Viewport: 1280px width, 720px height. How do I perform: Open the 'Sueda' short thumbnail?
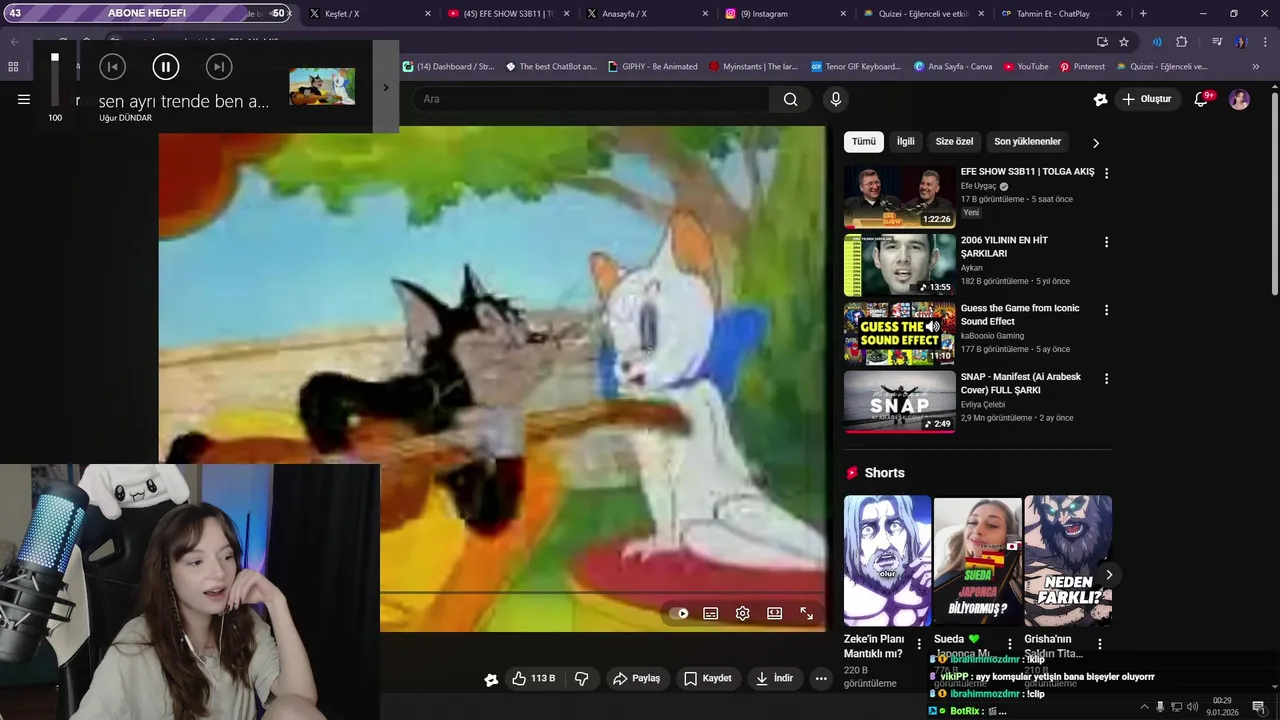pos(977,561)
